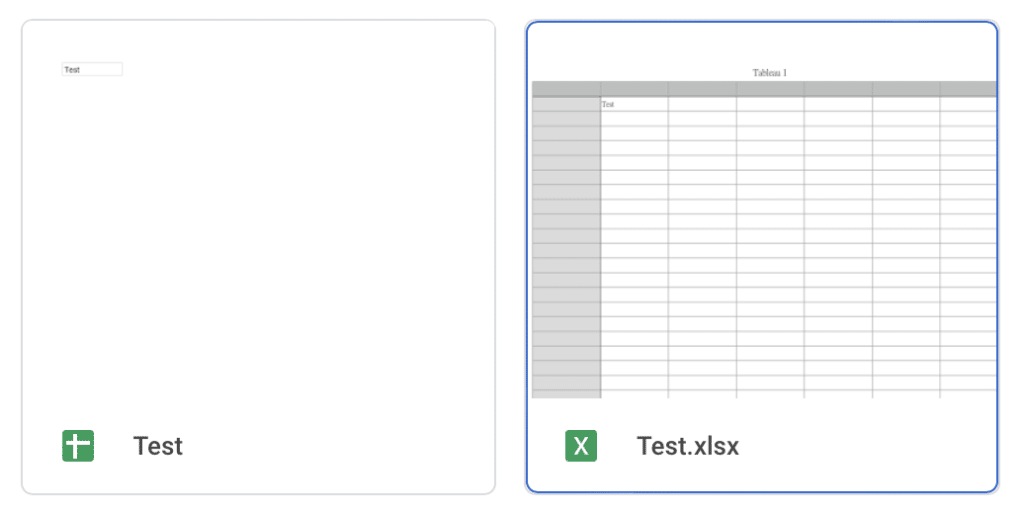Click the Test cell in the Sheets preview
Screen dimensions: 1024x514
tap(92, 69)
